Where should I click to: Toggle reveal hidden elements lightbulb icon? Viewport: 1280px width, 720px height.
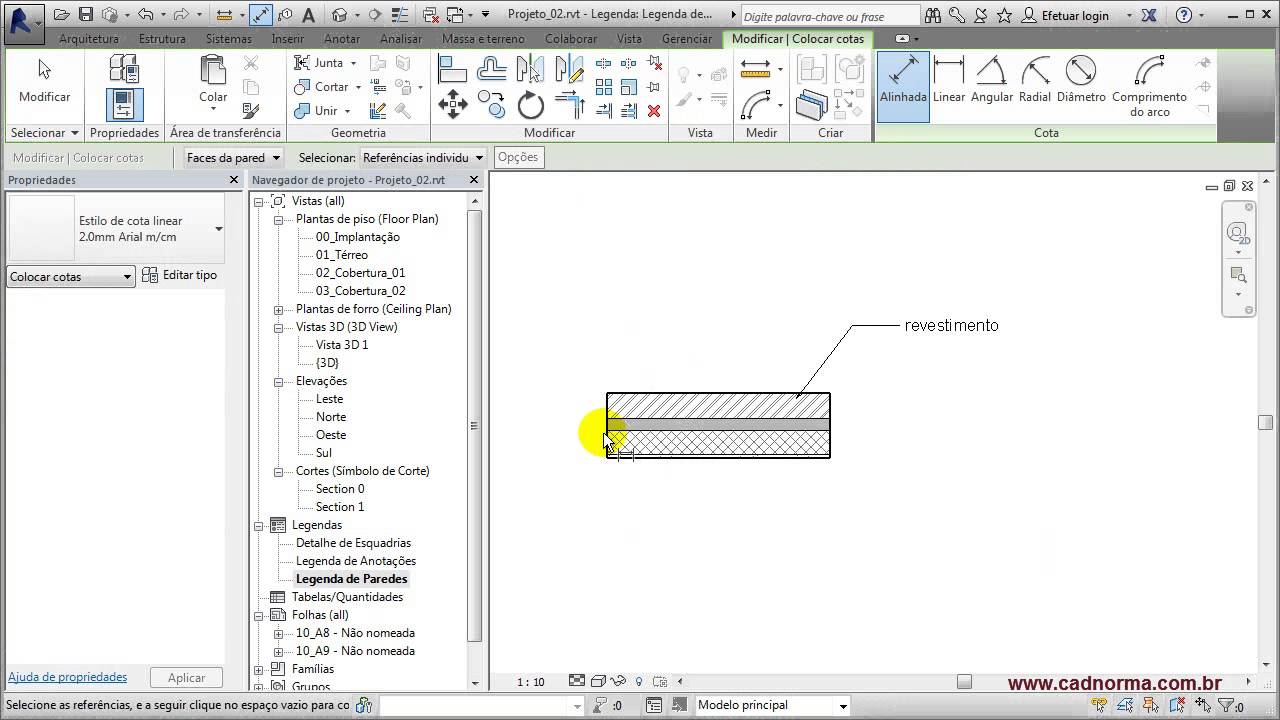coord(638,681)
